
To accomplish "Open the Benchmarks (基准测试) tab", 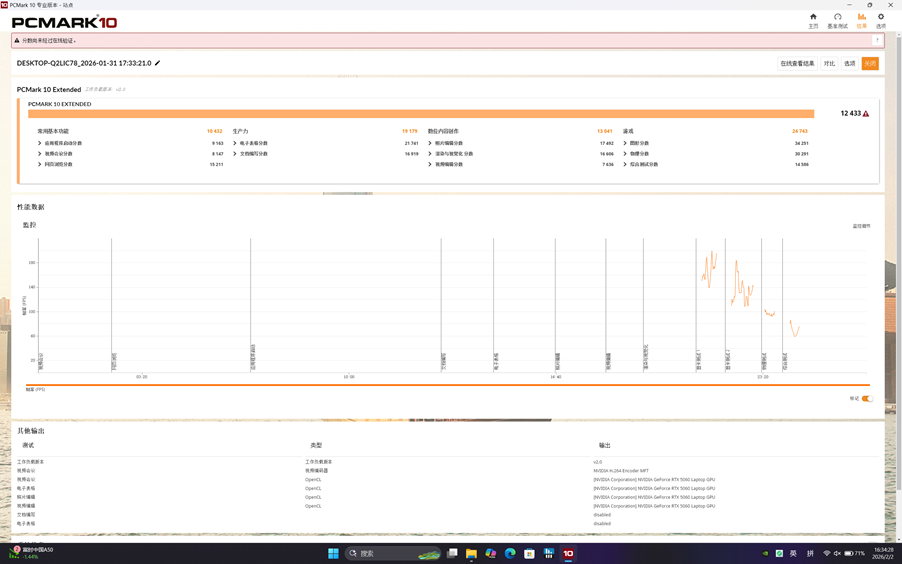I will (837, 21).
